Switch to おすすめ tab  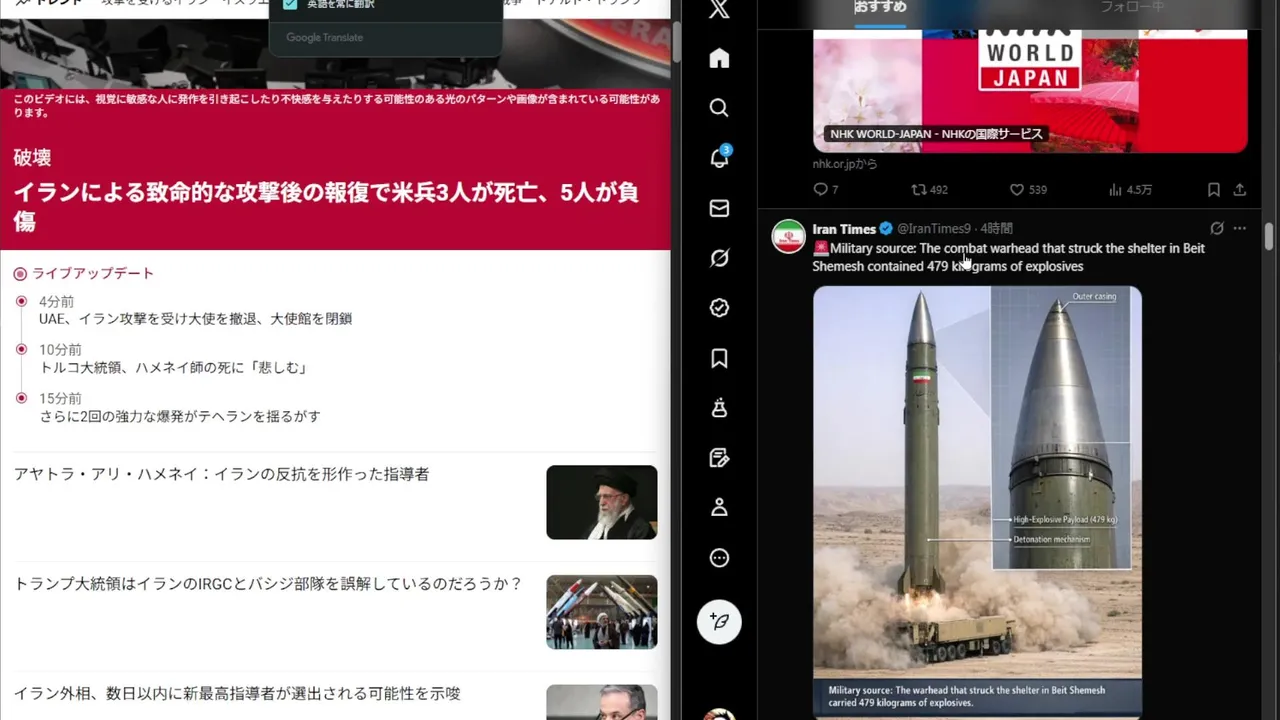coord(880,7)
